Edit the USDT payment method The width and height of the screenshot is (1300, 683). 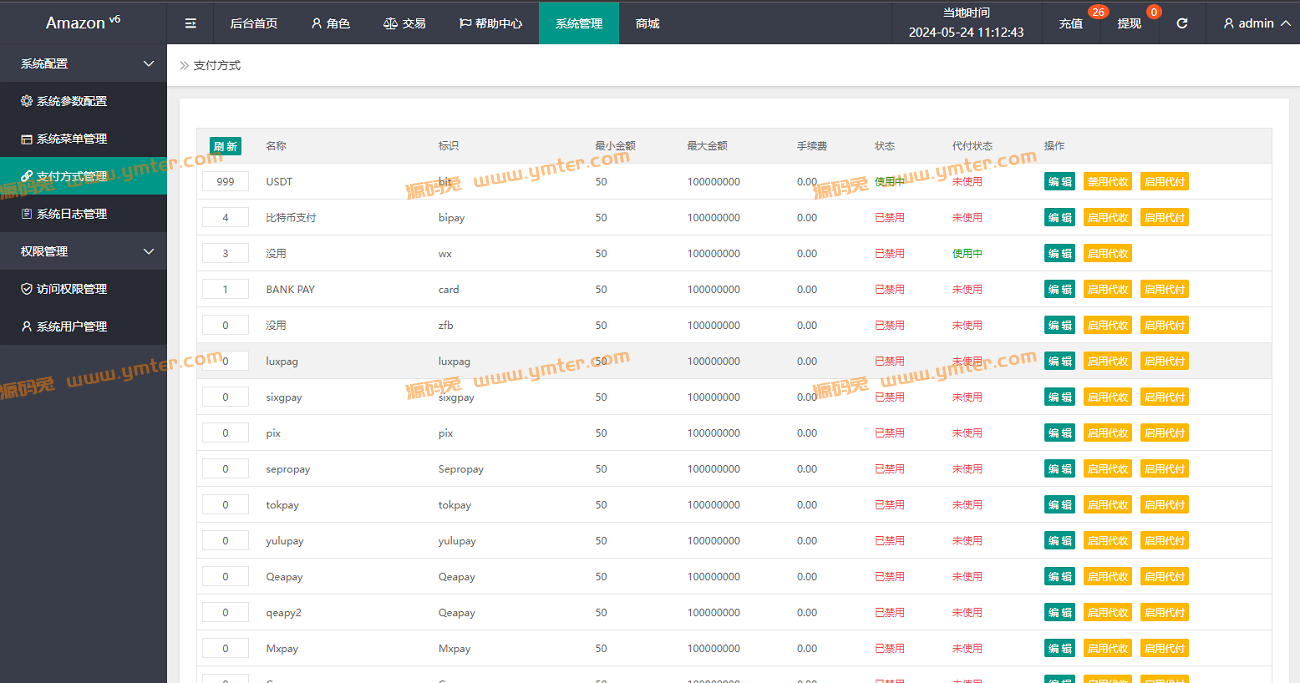[x=1060, y=182]
